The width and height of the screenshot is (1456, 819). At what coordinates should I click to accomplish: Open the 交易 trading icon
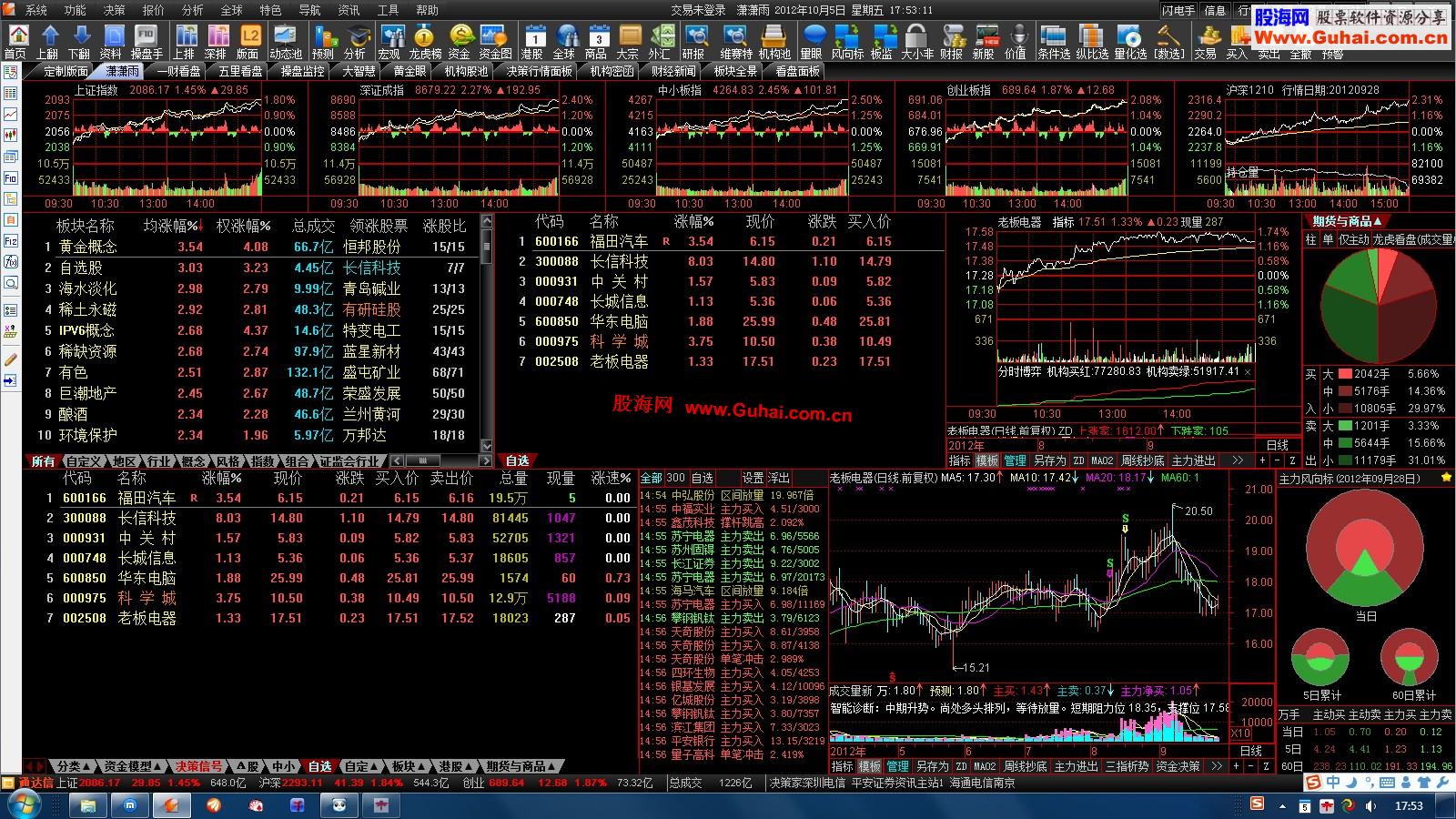tap(1205, 42)
